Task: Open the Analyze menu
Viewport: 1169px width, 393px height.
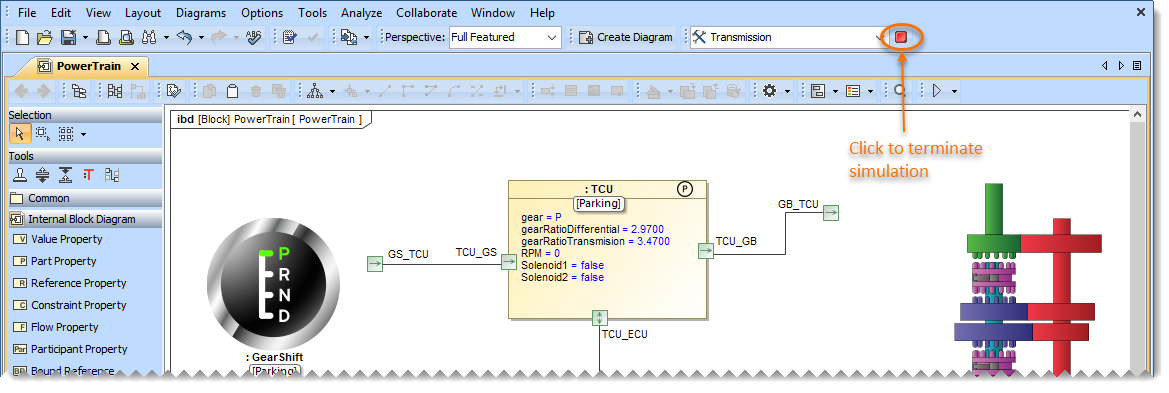Action: (x=362, y=13)
